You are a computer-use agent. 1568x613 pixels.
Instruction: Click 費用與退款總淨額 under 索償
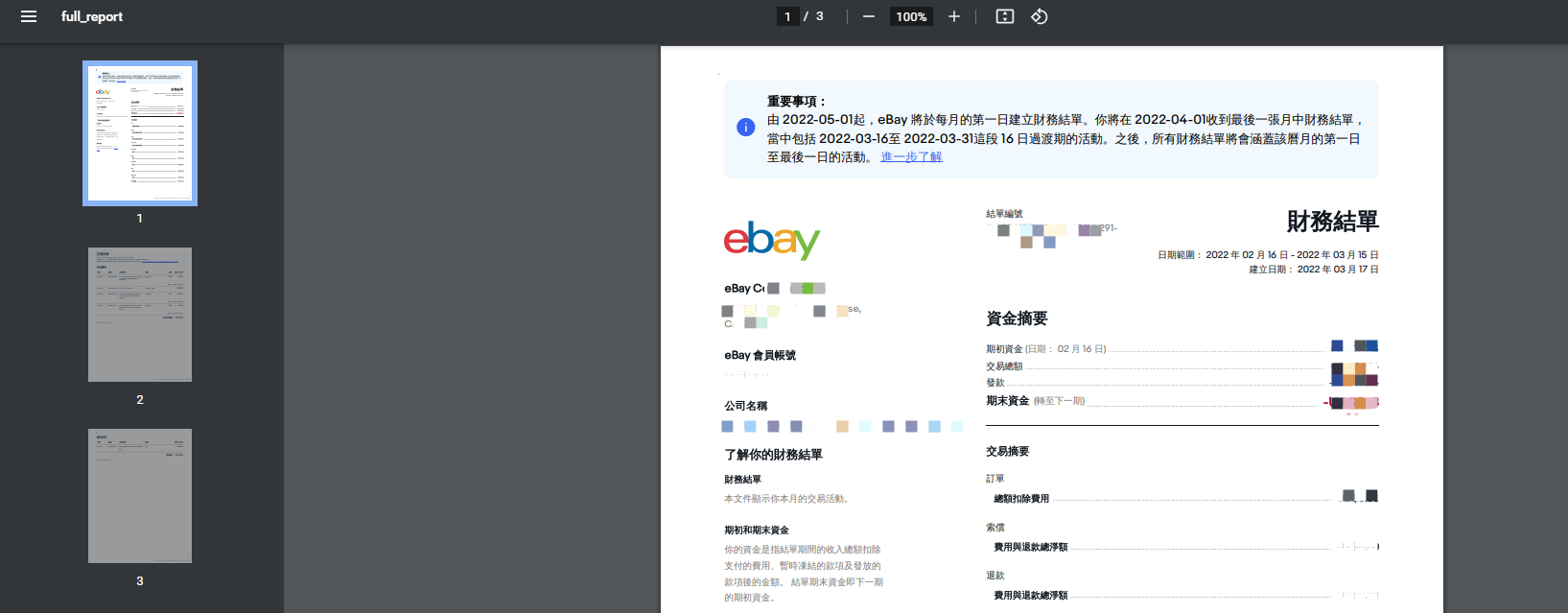pos(1031,547)
